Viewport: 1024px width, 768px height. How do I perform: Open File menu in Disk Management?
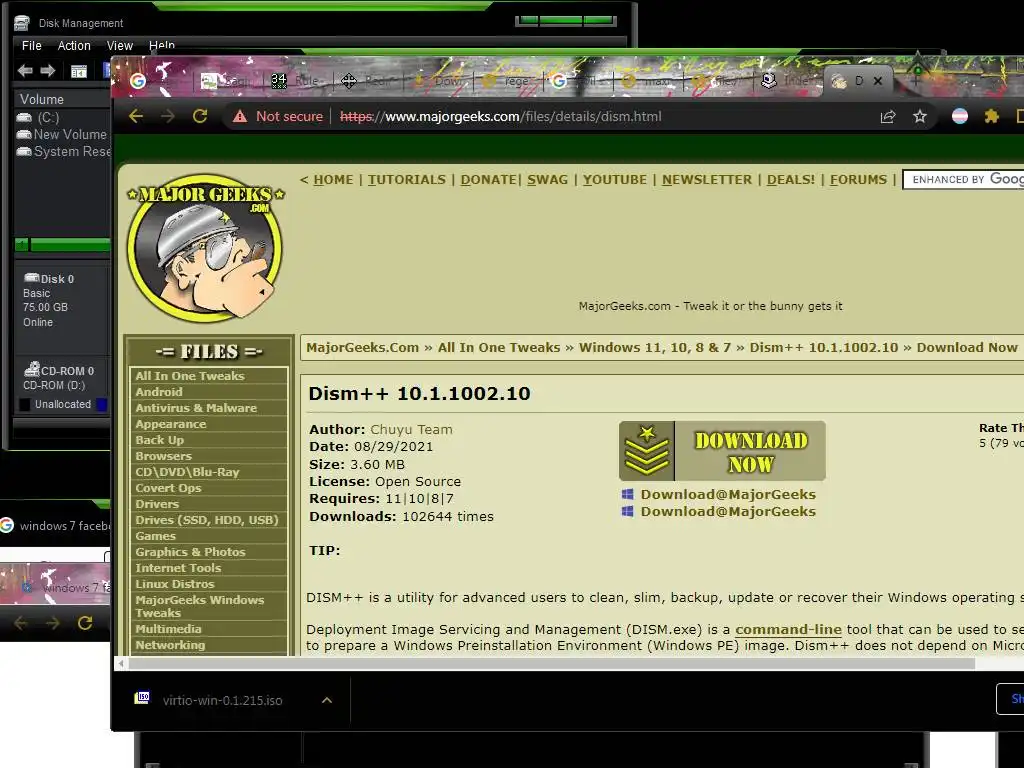31,46
